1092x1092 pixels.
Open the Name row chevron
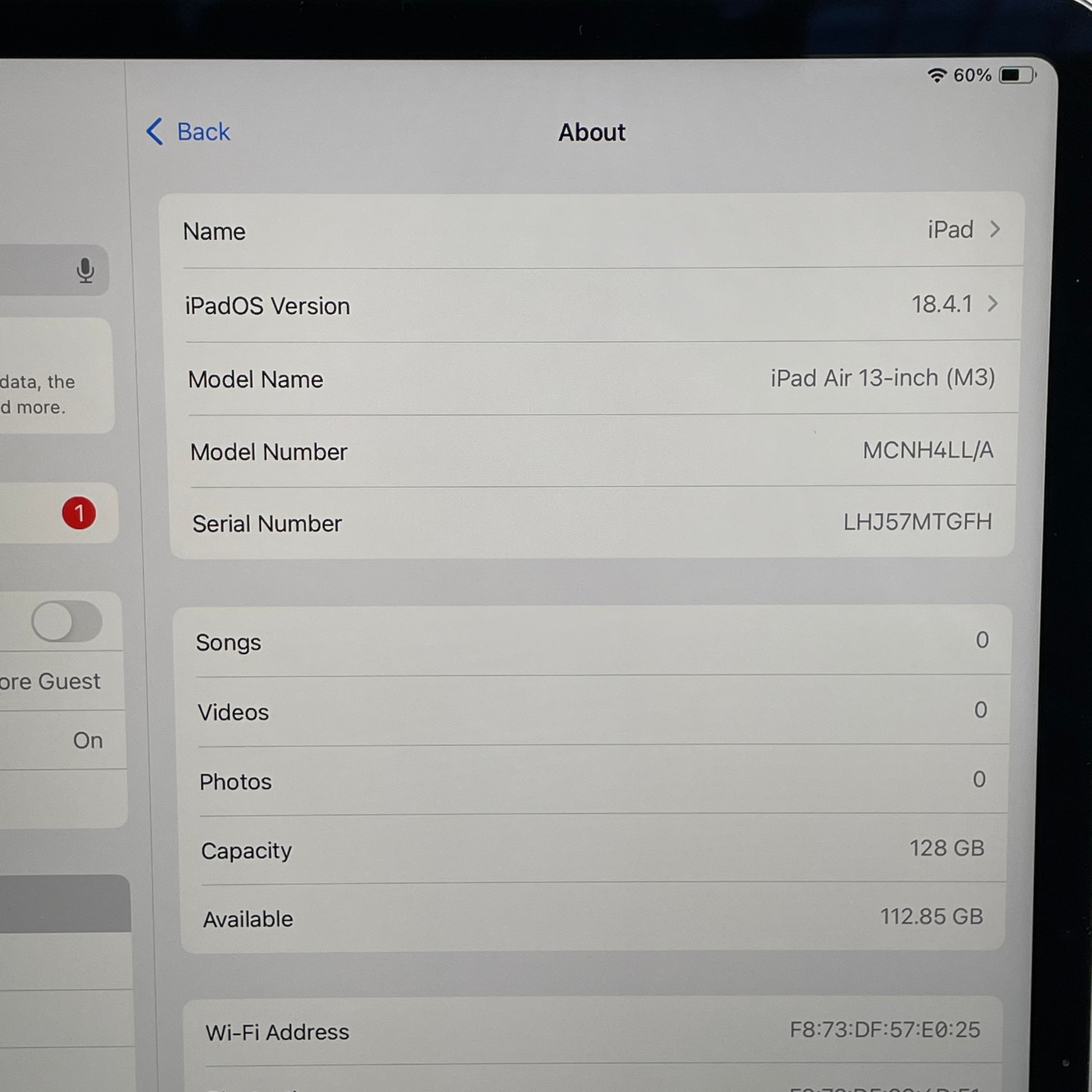995,230
